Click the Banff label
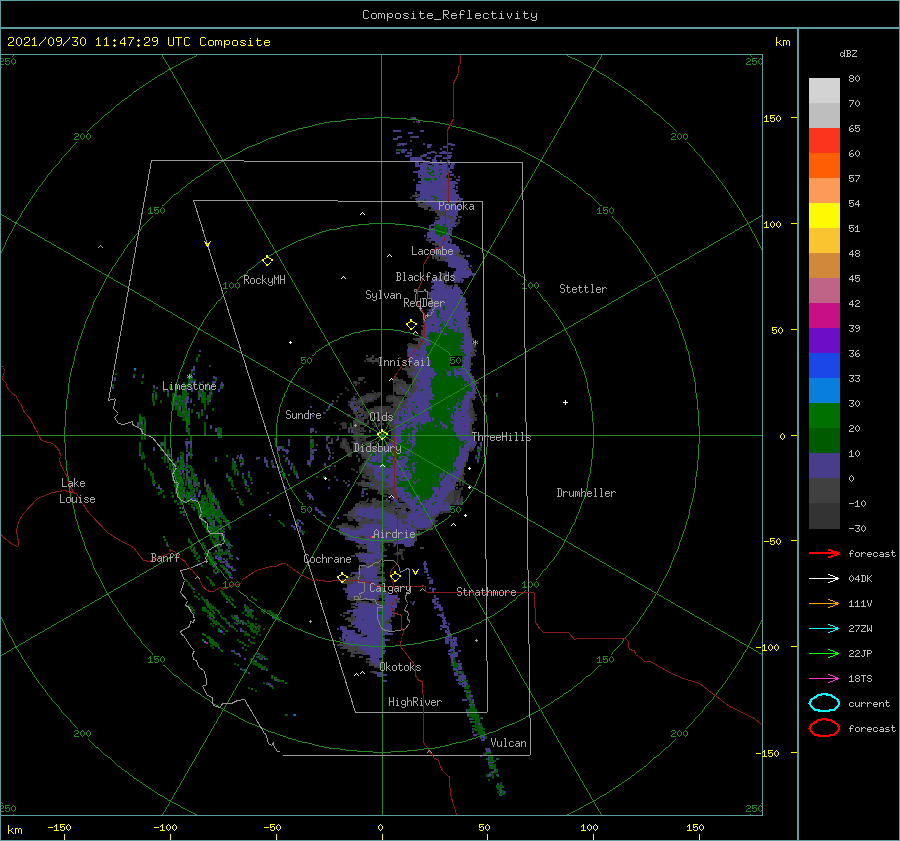 pyautogui.click(x=165, y=557)
